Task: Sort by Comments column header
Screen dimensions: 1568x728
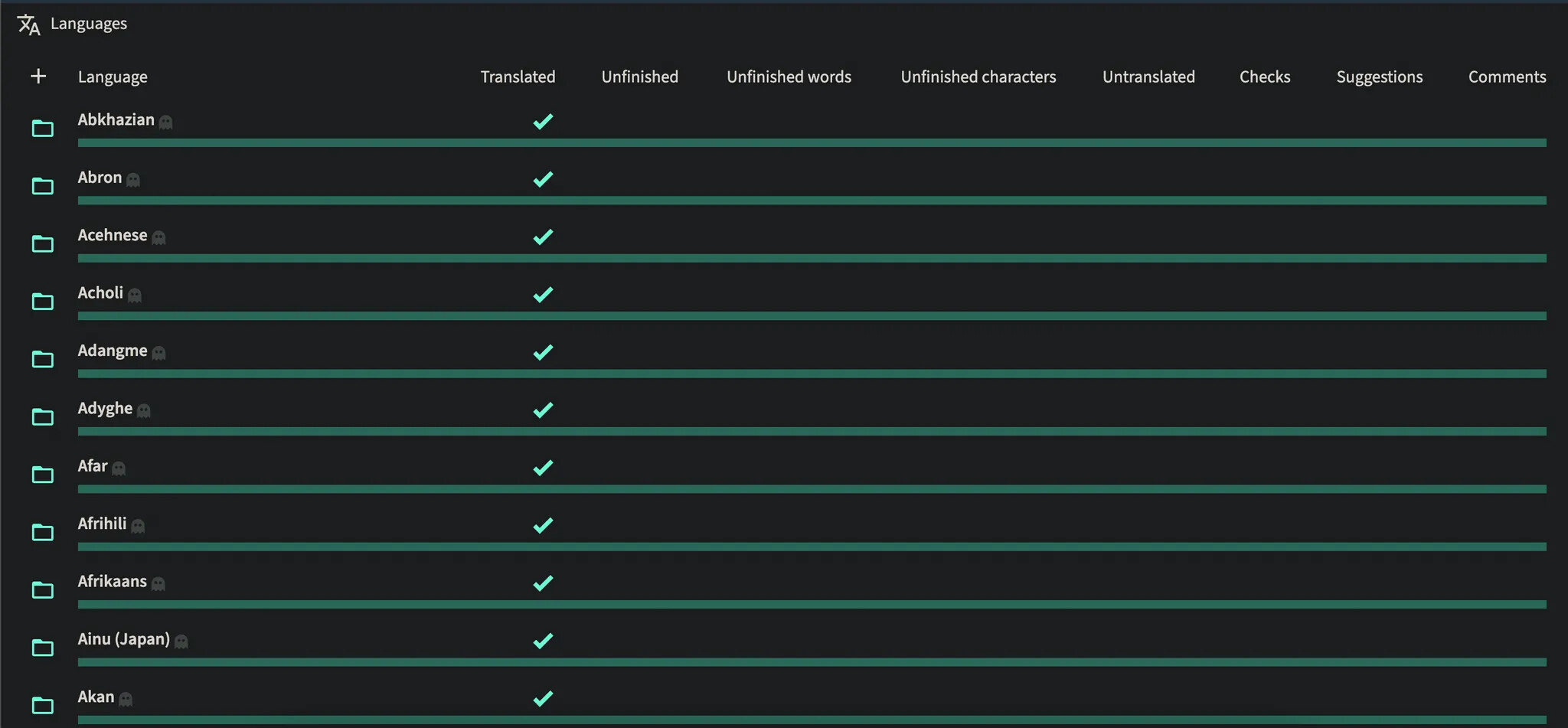Action: (1507, 77)
